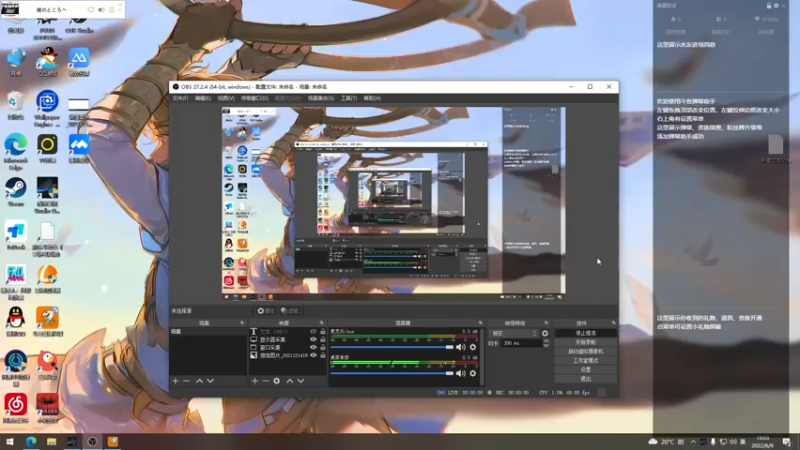The width and height of the screenshot is (800, 450).
Task: Move the scene down with the arrow
Action: click(x=210, y=381)
